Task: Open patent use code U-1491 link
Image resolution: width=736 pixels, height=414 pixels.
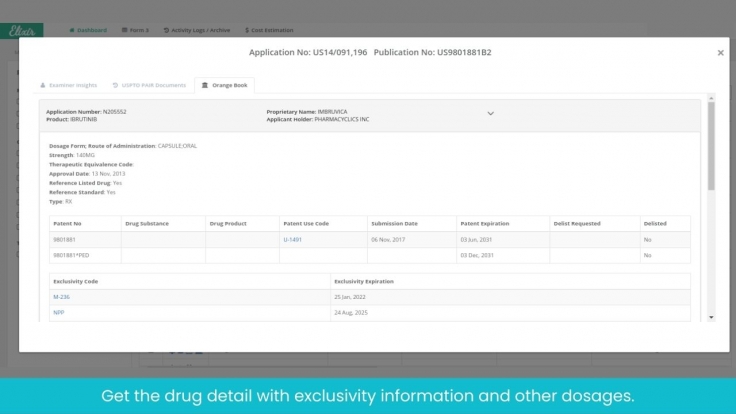Action: click(x=292, y=240)
